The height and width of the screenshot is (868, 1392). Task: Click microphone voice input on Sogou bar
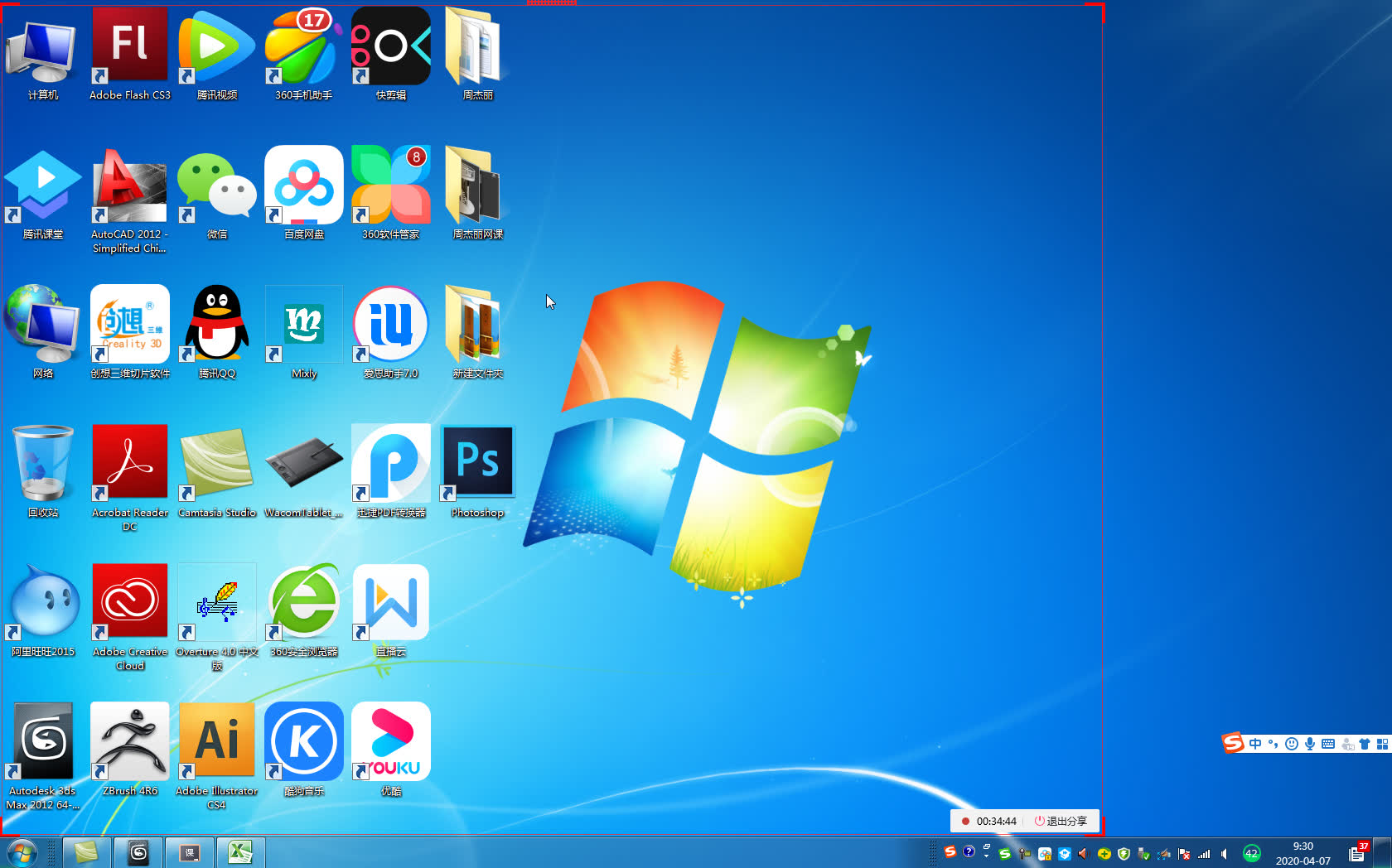click(1310, 744)
